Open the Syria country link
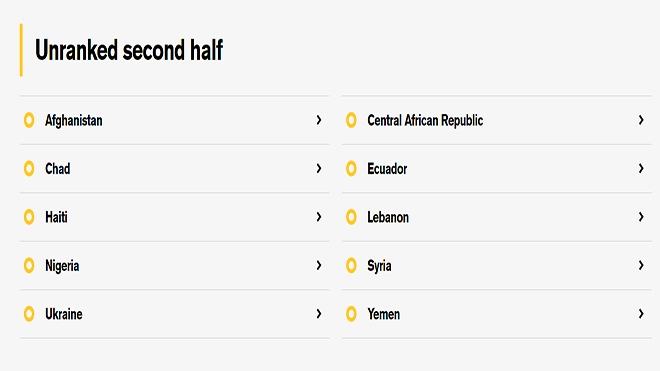This screenshot has height=371, width=660. click(x=379, y=266)
